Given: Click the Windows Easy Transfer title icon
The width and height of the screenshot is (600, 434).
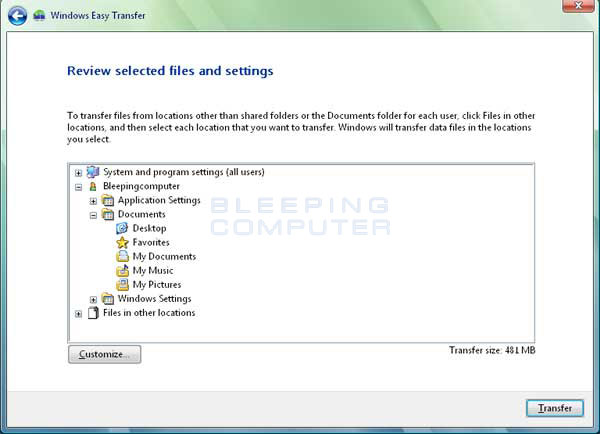Looking at the screenshot, I should (39, 16).
